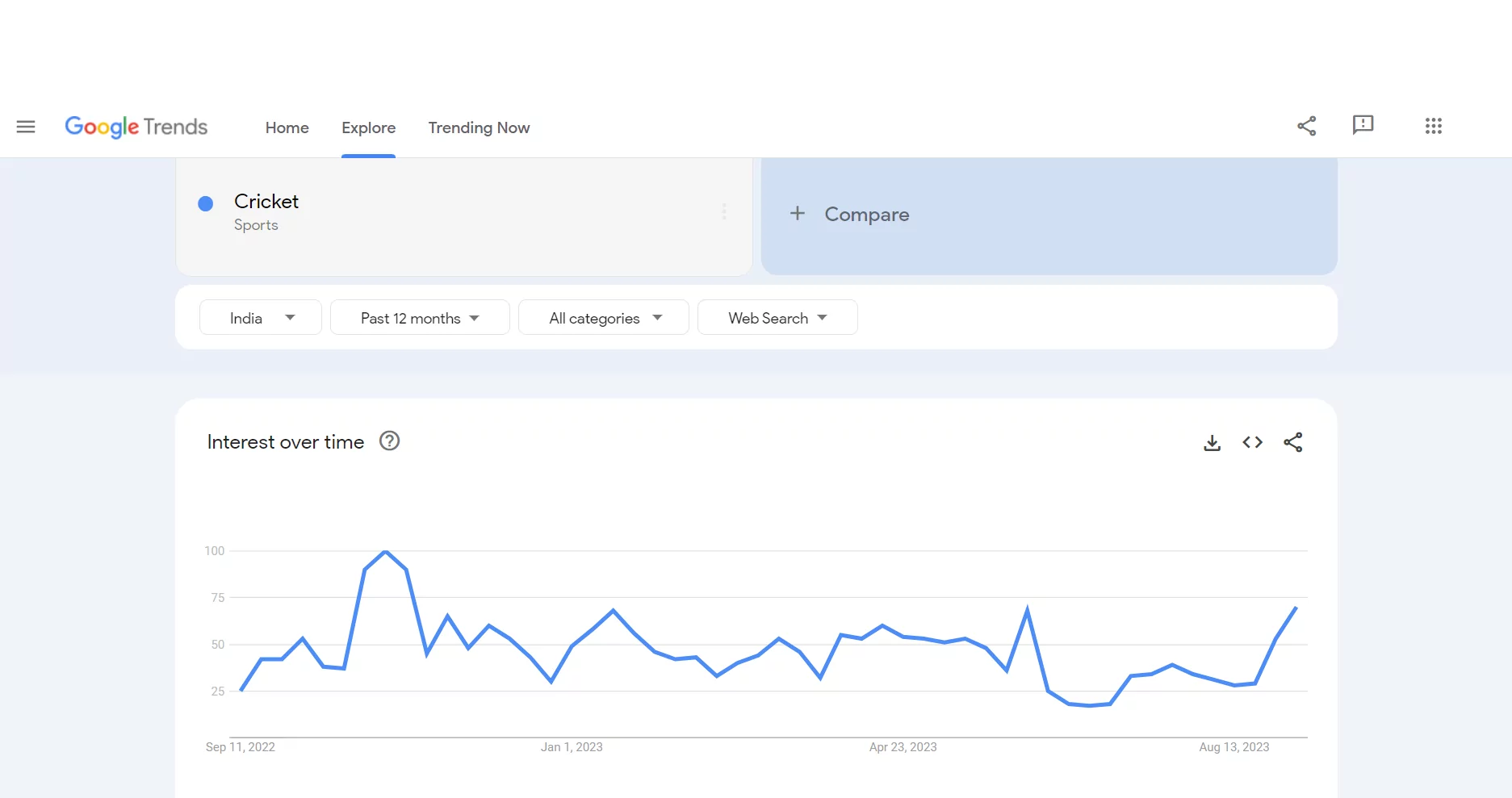Expand the Past 12 months time range selector
1512x798 pixels.
[419, 317]
